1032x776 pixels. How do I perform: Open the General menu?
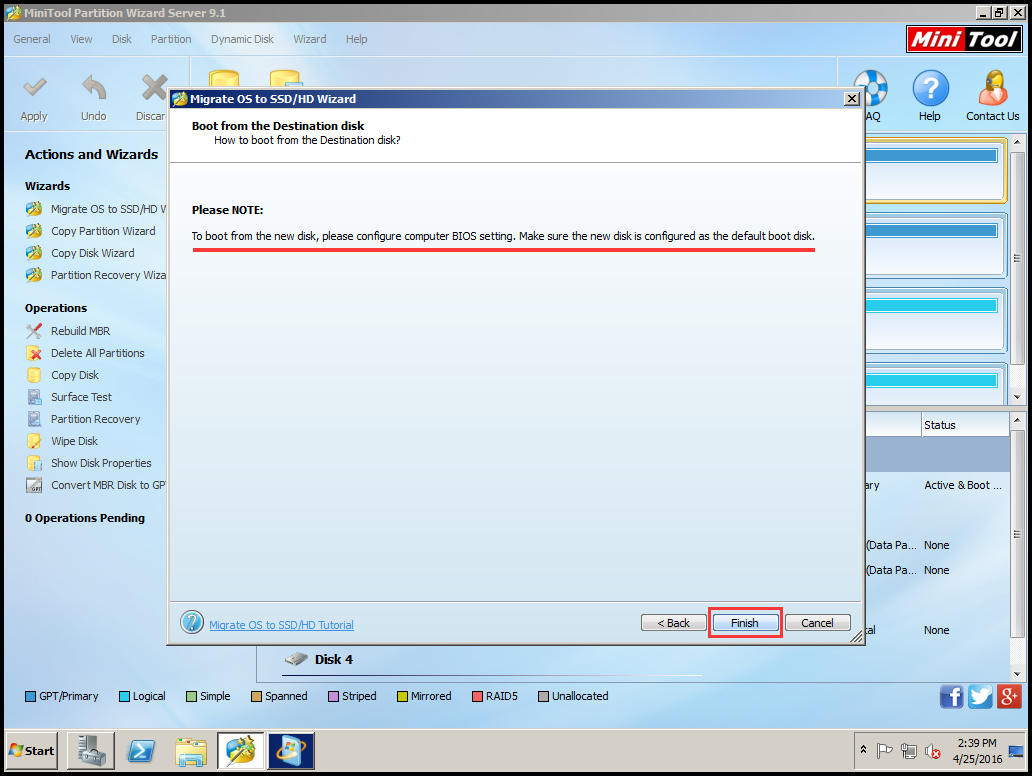pyautogui.click(x=32, y=39)
